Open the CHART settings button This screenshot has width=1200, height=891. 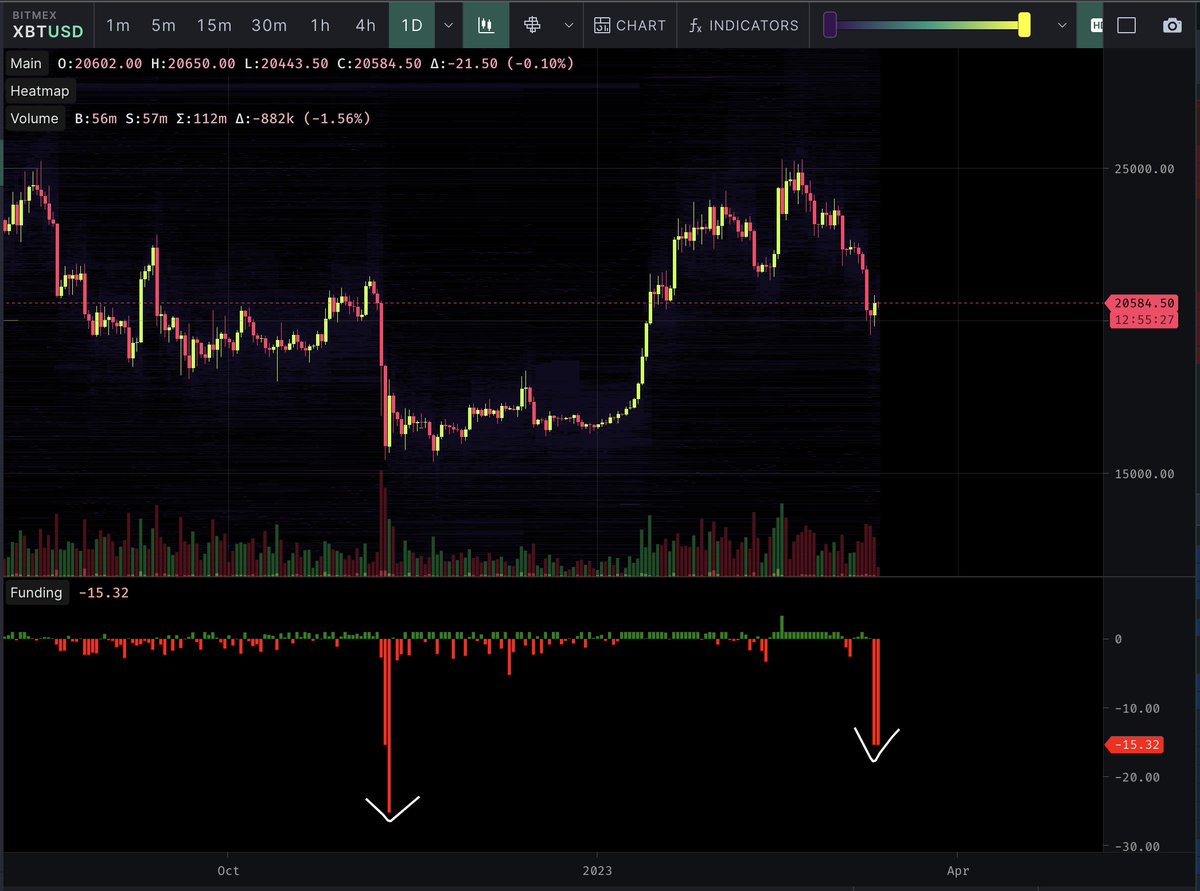[630, 25]
